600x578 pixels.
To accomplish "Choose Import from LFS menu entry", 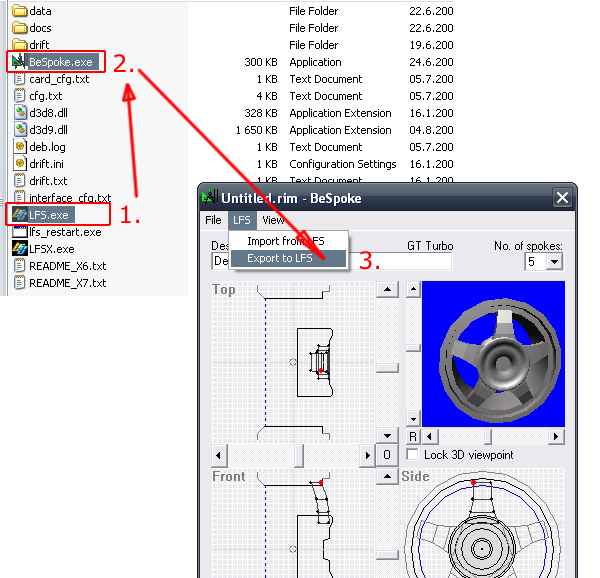I will coord(289,241).
